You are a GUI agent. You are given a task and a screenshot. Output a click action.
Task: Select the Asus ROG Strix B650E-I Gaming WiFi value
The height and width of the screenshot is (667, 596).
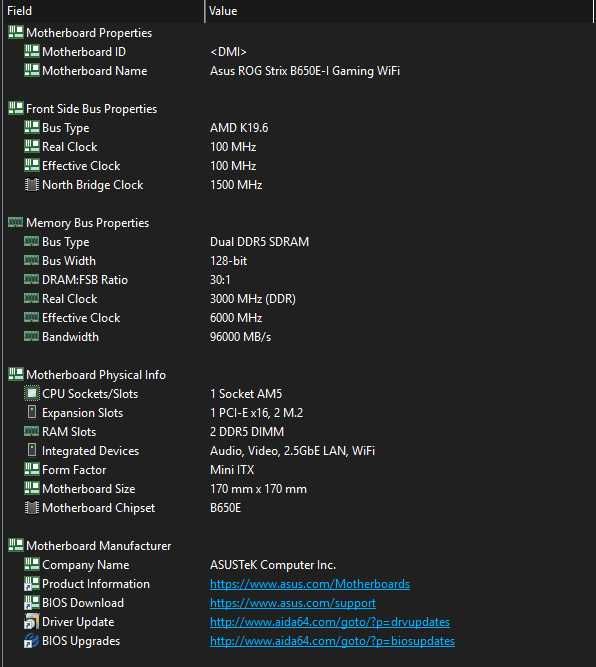pyautogui.click(x=305, y=71)
